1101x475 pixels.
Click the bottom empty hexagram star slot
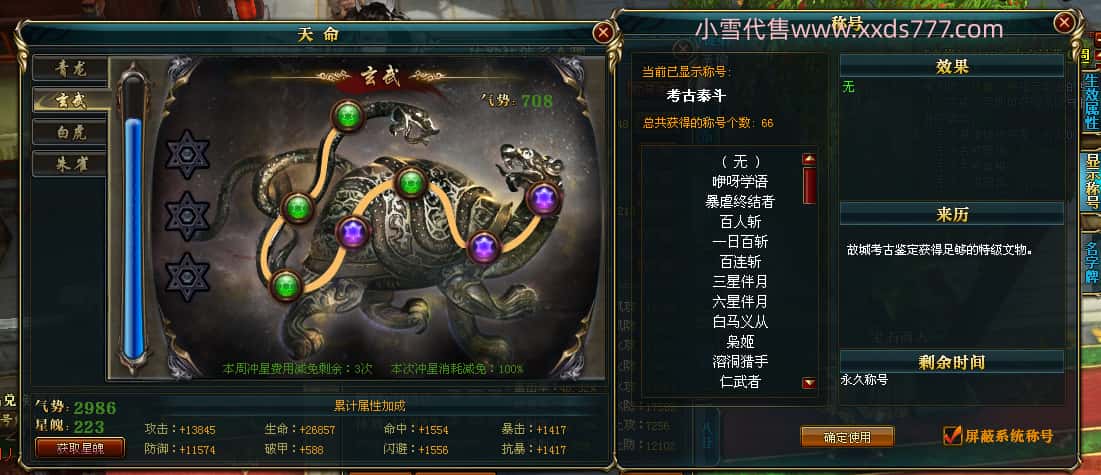click(x=187, y=278)
